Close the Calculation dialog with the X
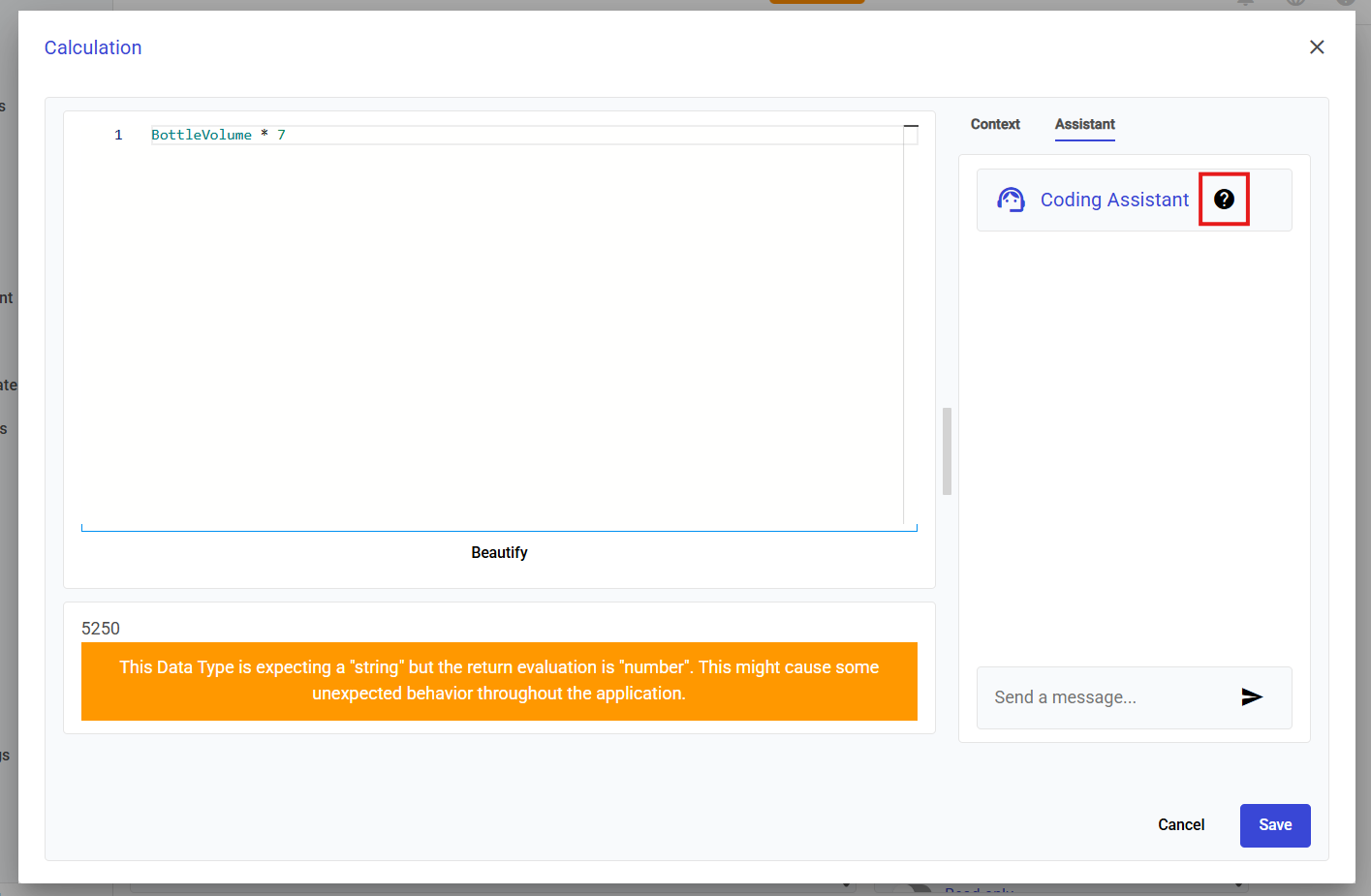Screen dimensions: 1371x896 (1316, 47)
